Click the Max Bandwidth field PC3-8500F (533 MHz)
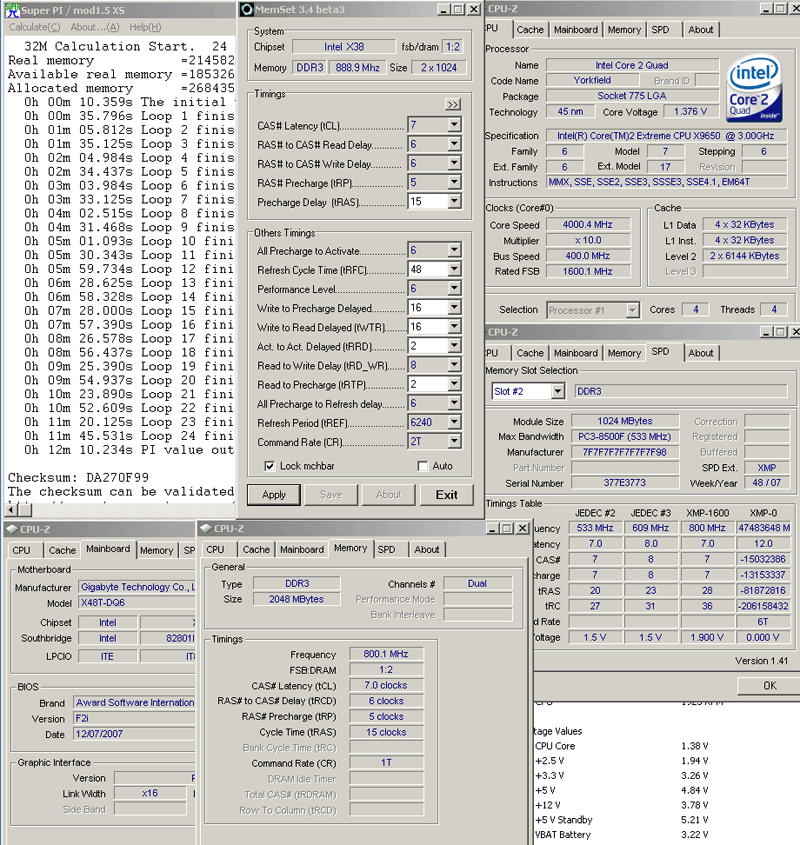Screen dimensions: 800x845 pyautogui.click(x=624, y=437)
